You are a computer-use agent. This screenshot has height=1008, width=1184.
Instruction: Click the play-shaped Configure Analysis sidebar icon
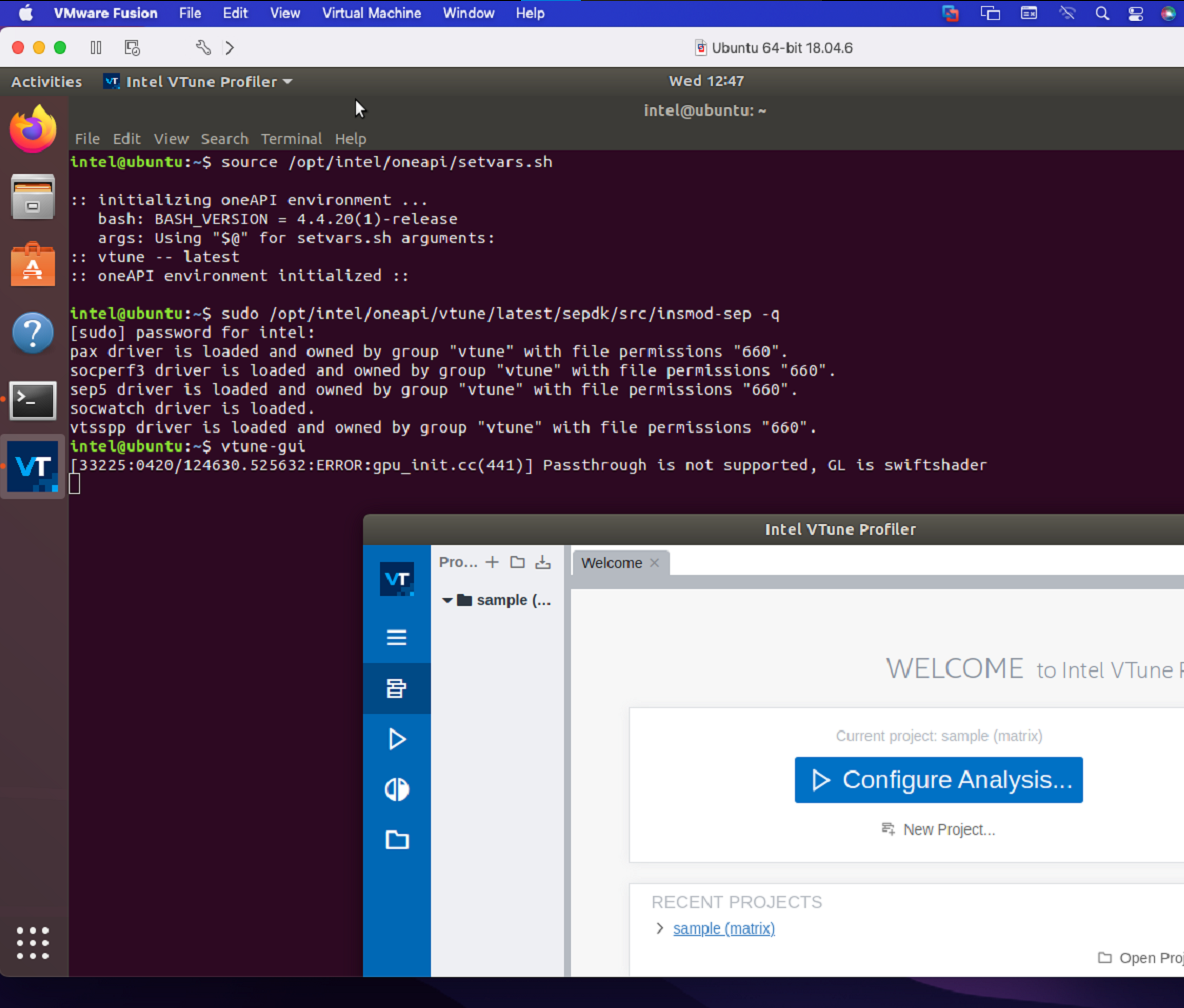(x=397, y=739)
